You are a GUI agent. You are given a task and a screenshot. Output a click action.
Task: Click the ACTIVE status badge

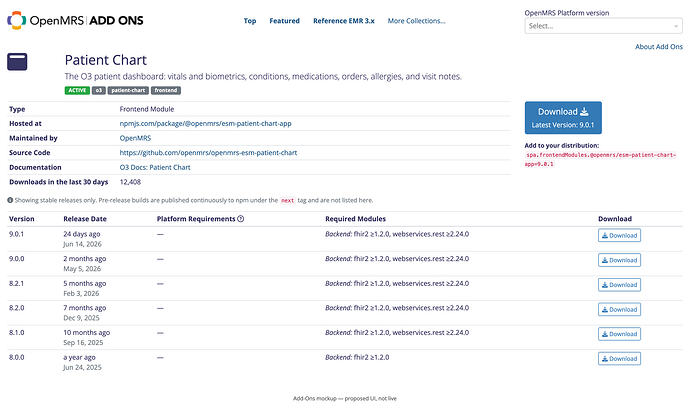coord(77,90)
